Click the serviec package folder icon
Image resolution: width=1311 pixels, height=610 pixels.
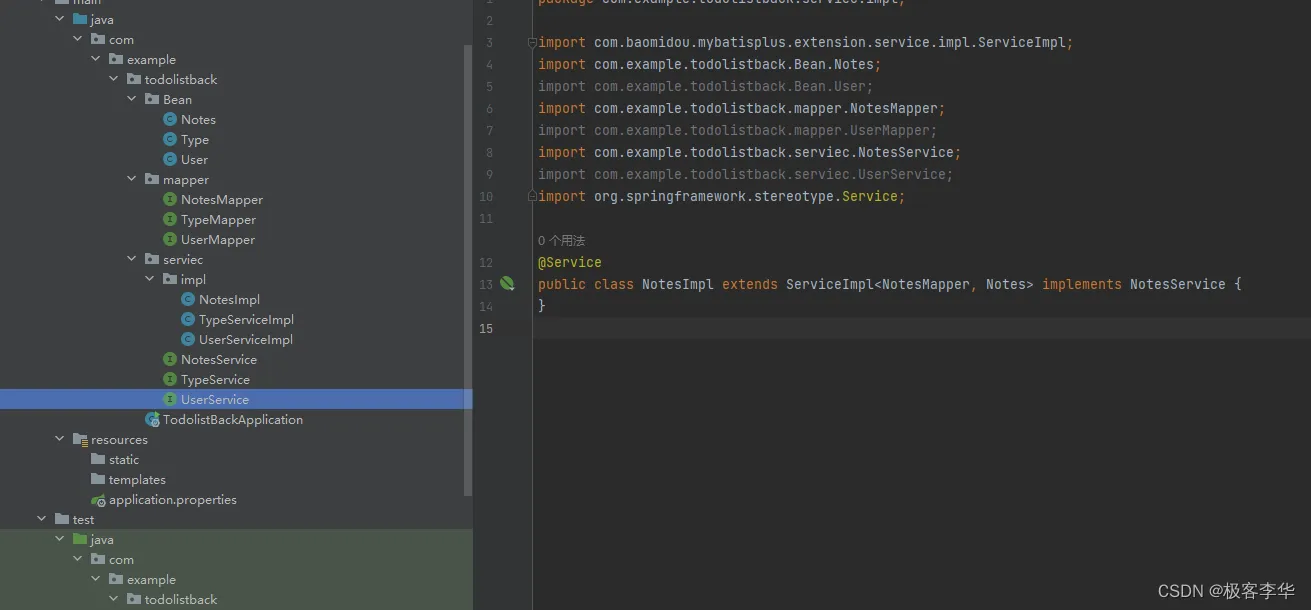click(152, 259)
